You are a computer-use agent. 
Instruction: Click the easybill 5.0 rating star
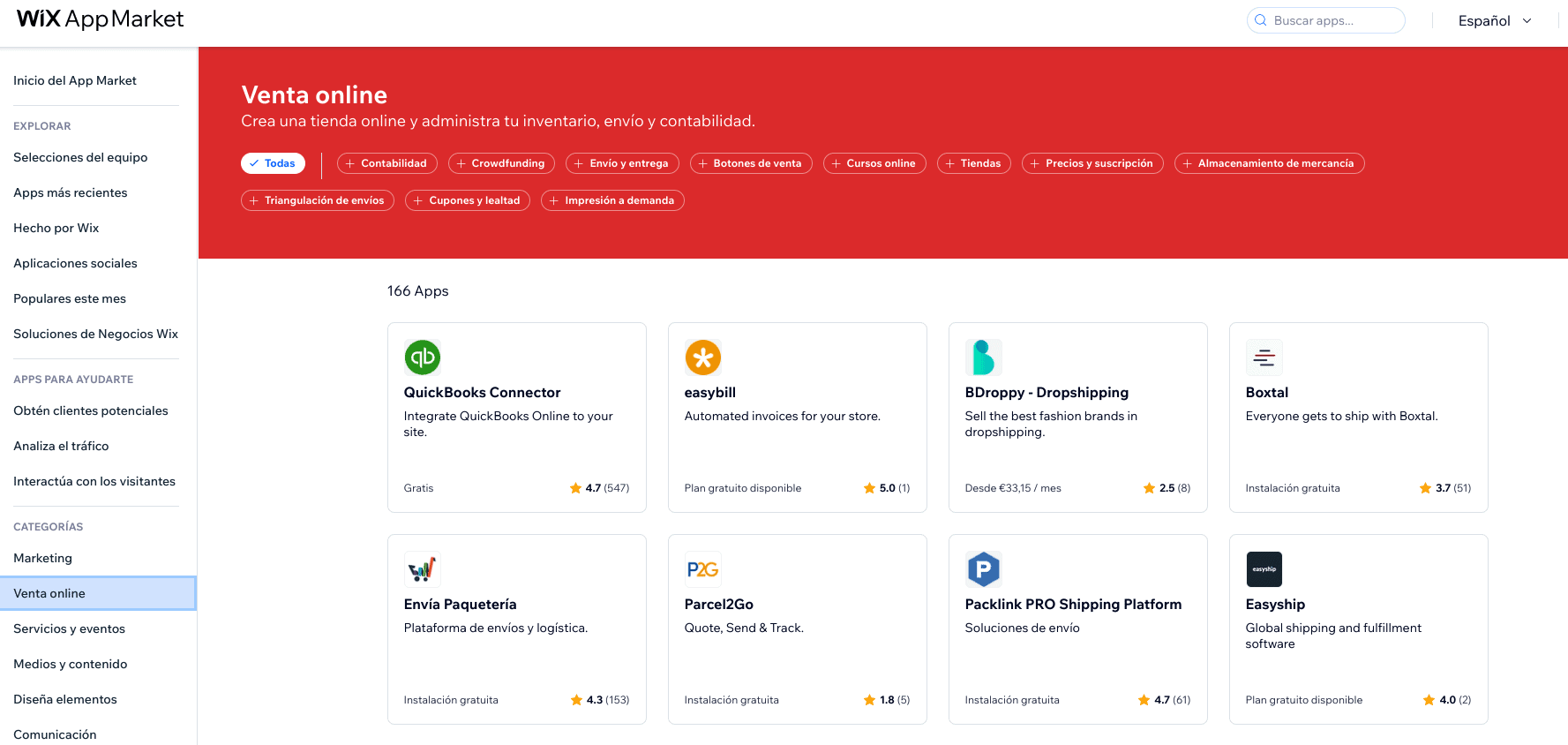(869, 488)
